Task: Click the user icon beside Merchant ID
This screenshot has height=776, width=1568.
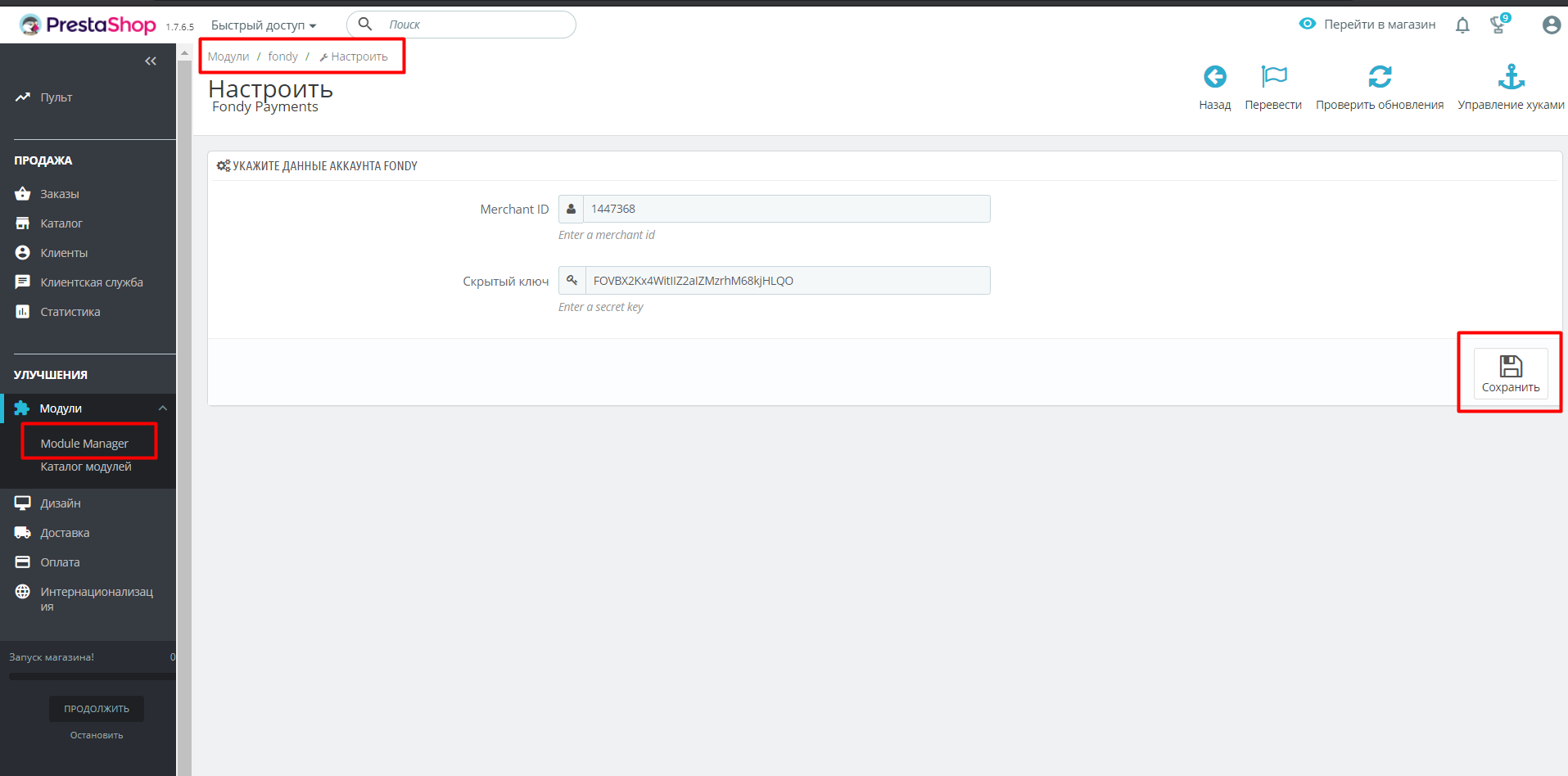Action: tap(571, 209)
